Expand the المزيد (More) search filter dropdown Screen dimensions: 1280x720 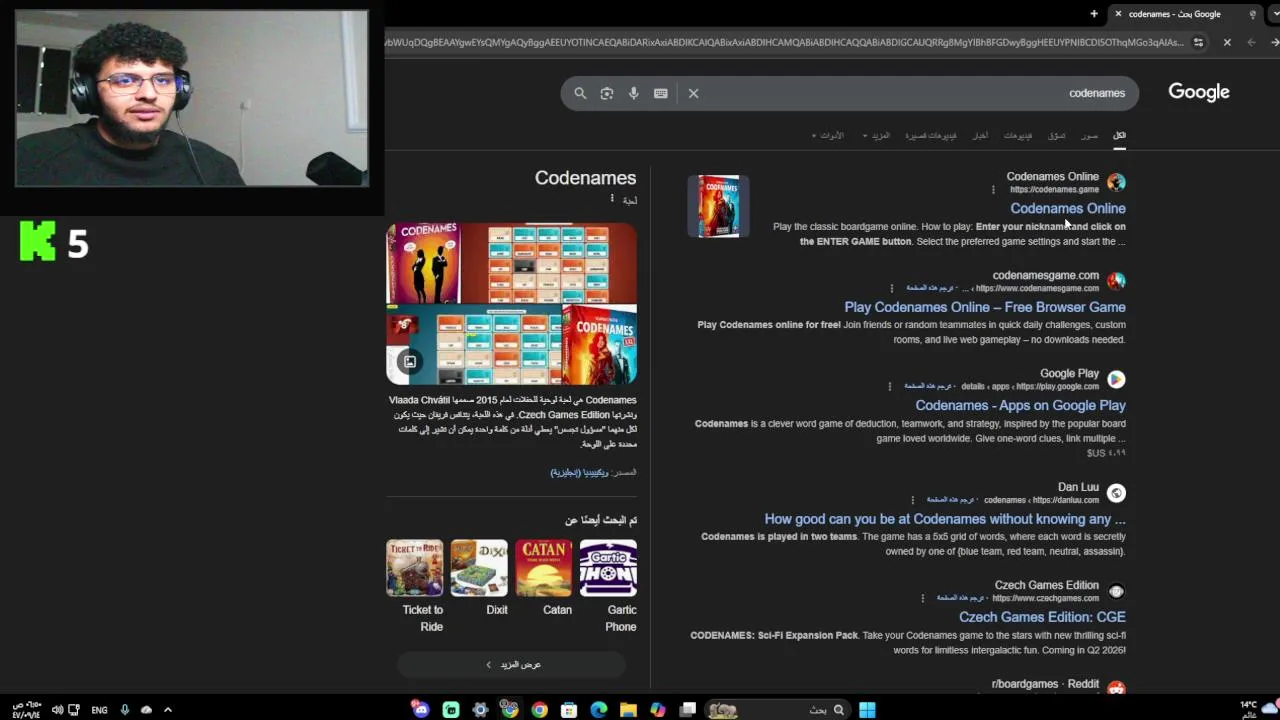click(876, 135)
